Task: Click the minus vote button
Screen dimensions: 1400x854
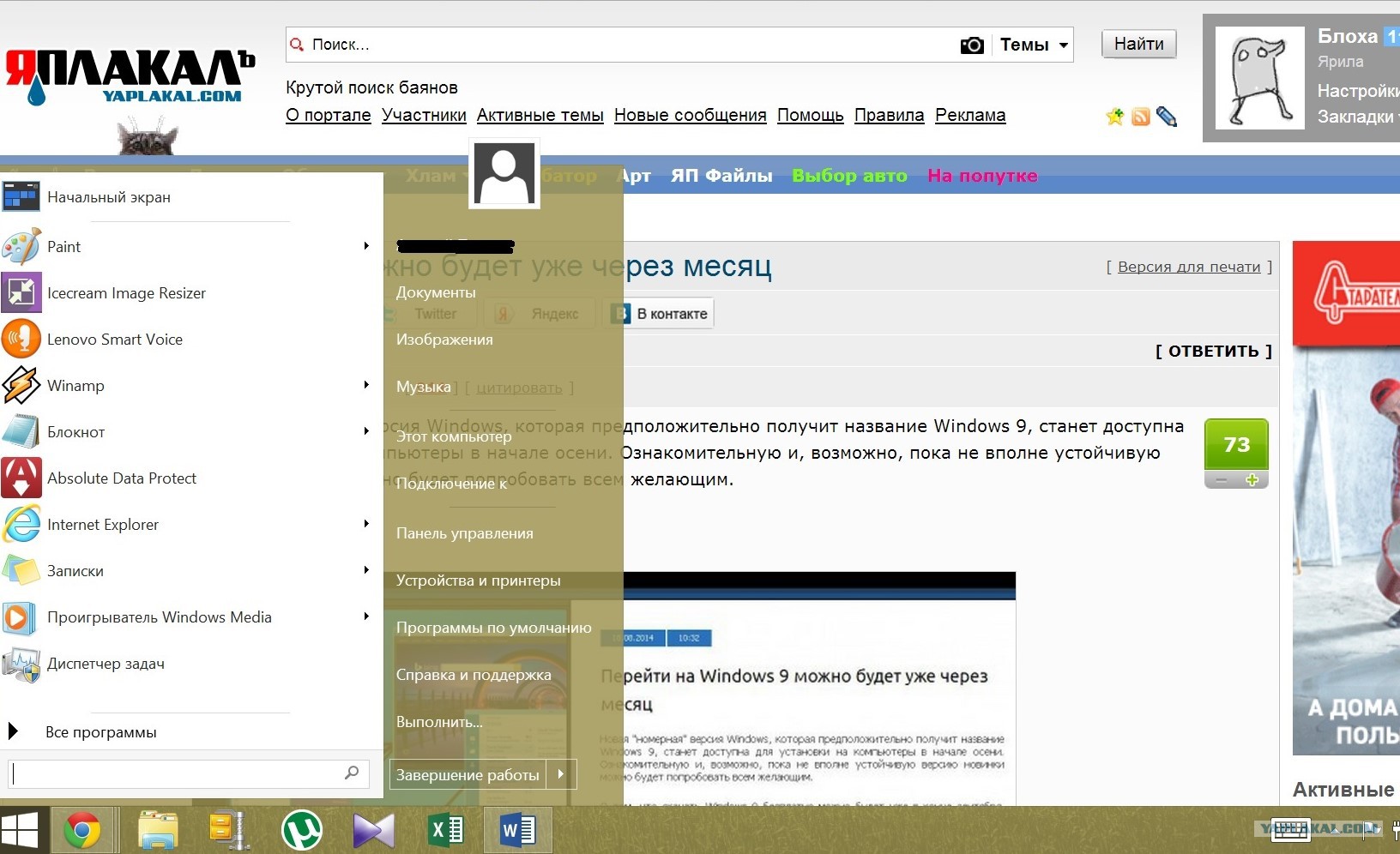Action: (x=1222, y=480)
